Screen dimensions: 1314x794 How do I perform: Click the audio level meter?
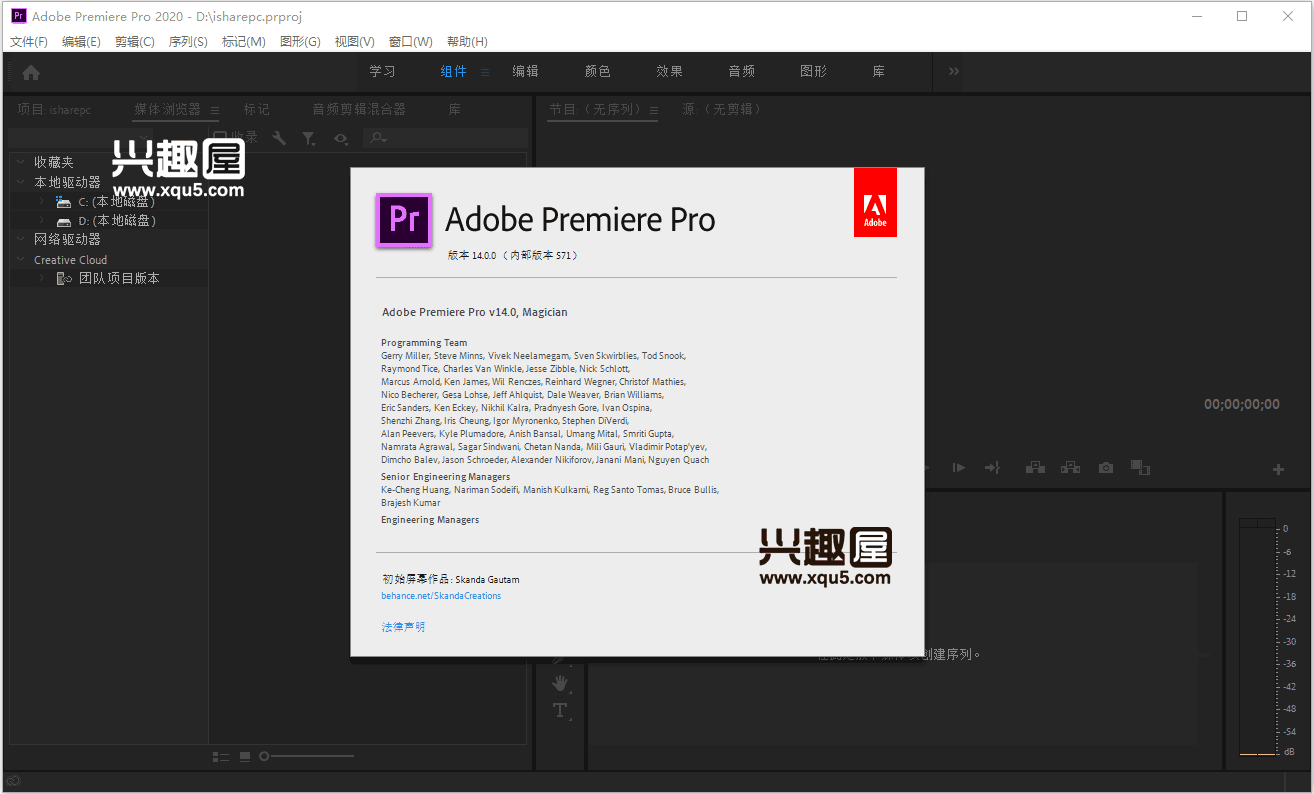tap(1258, 637)
